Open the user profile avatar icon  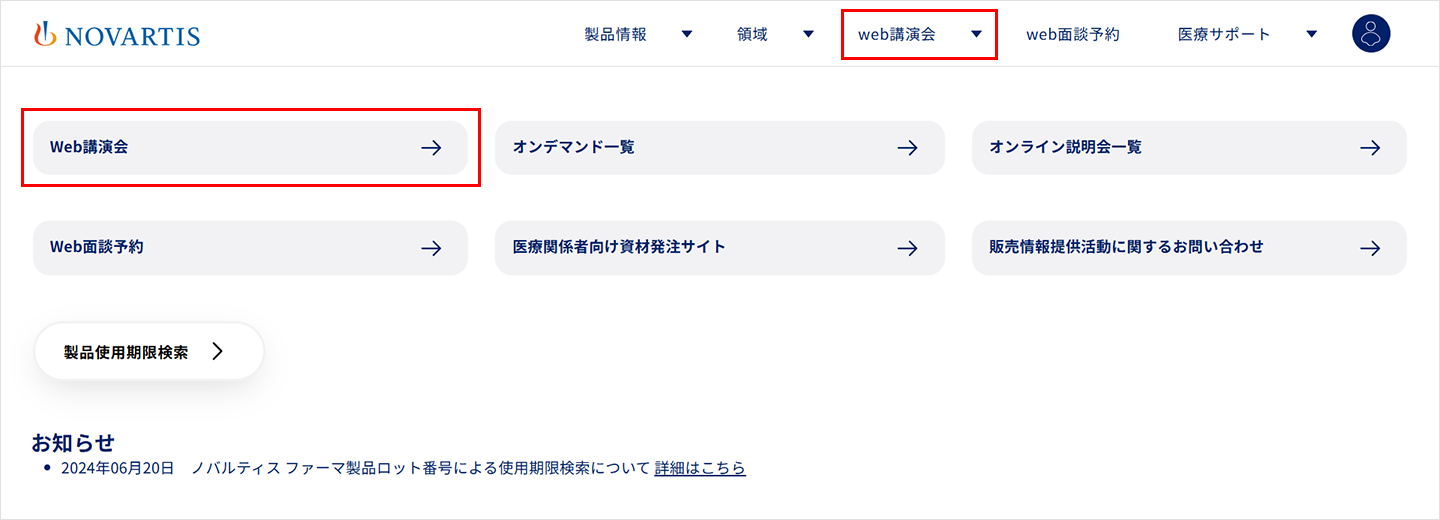(1371, 34)
